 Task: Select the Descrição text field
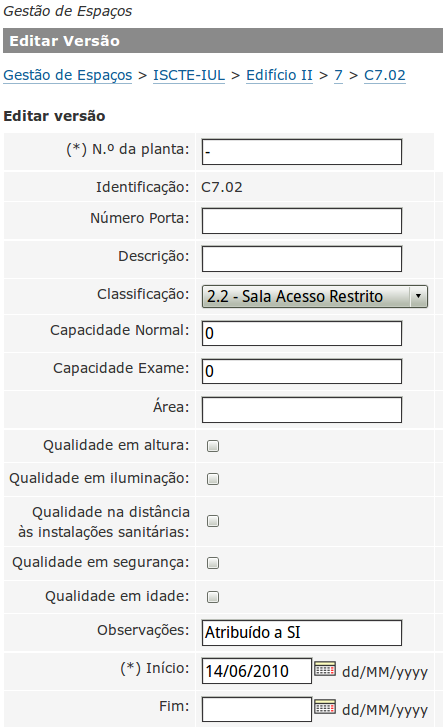[x=302, y=259]
